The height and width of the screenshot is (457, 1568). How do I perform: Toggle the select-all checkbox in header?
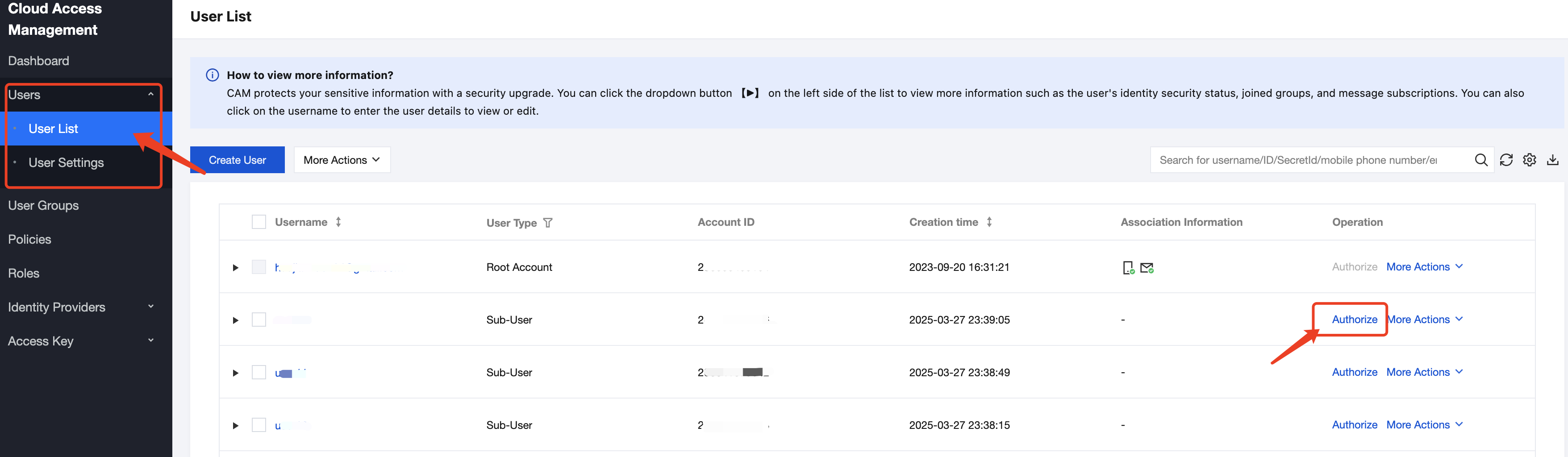click(259, 222)
